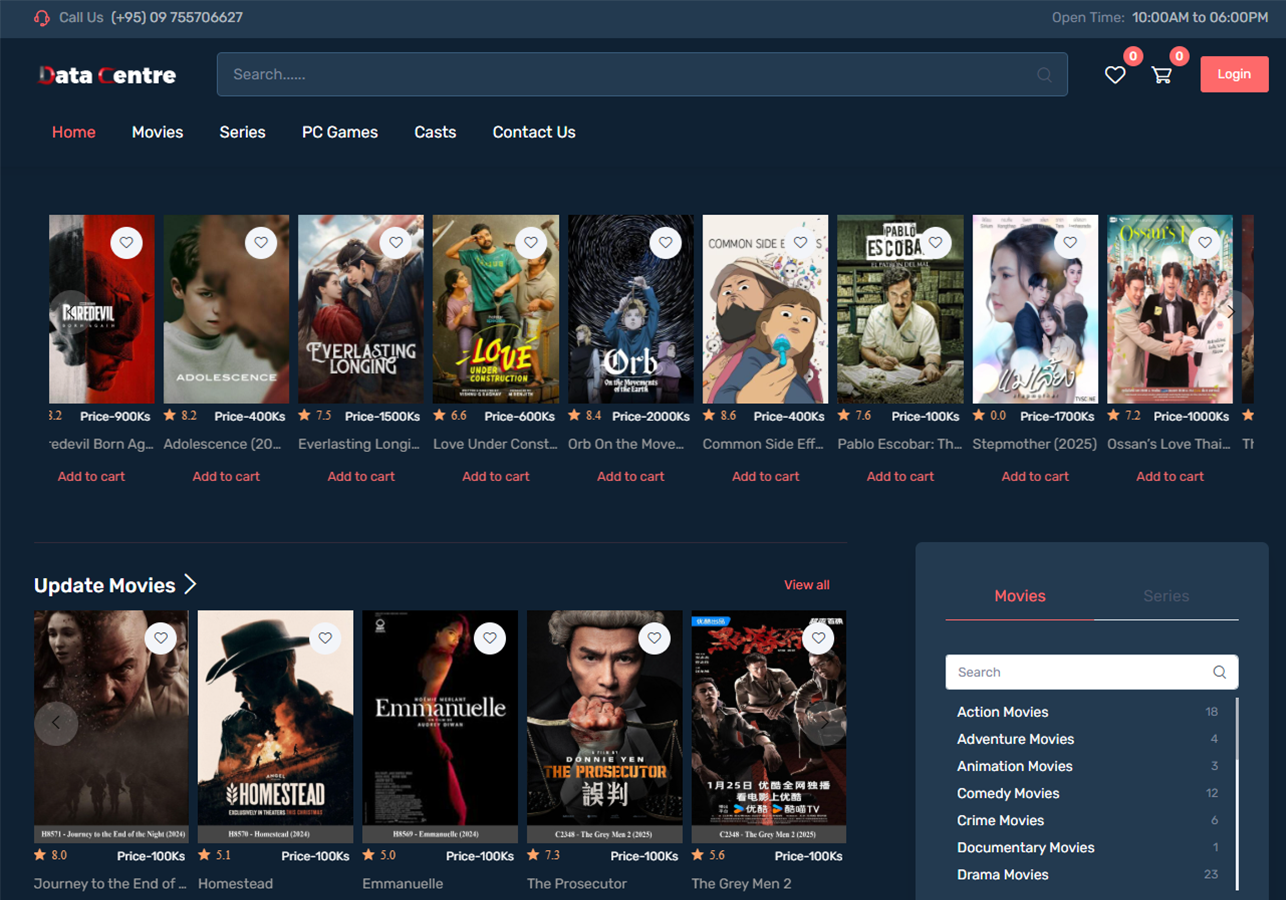Screen dimensions: 1286x900
Task: Favorite the Emmanuelle poster heart
Action: click(490, 638)
